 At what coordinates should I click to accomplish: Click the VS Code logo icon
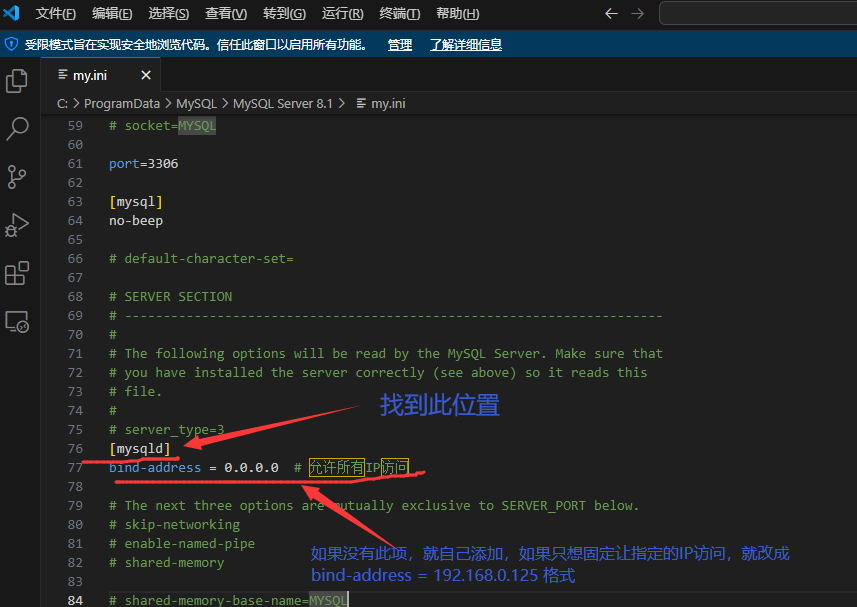point(11,13)
